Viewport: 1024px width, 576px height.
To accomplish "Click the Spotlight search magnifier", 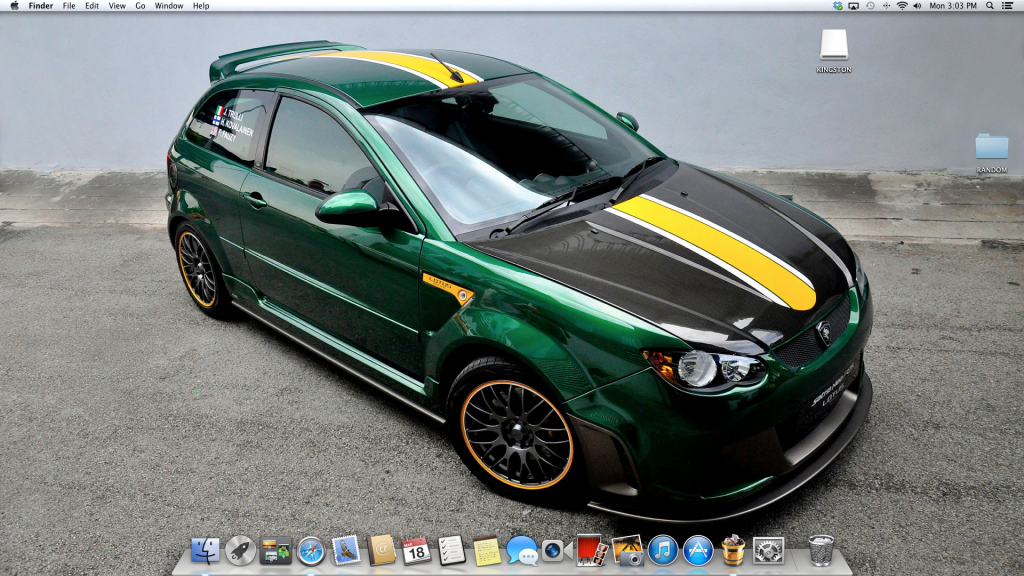I will point(987,6).
